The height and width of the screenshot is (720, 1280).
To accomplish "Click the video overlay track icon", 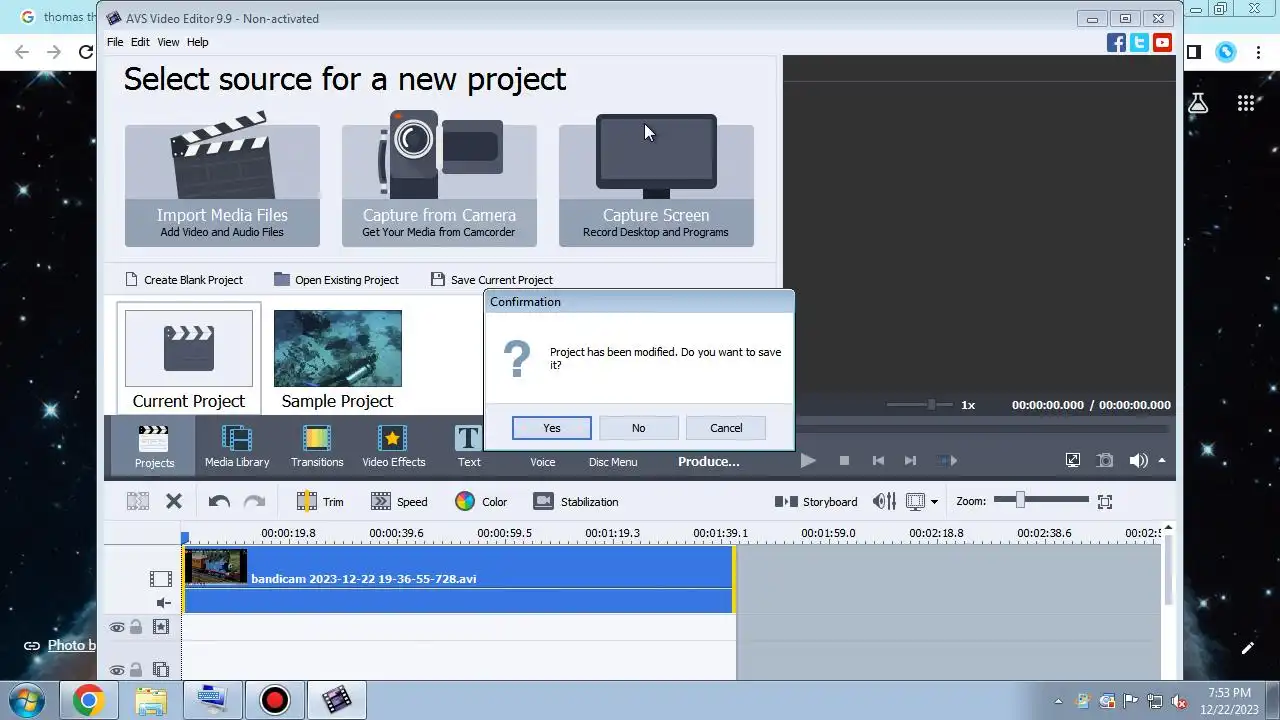I will tap(160, 671).
